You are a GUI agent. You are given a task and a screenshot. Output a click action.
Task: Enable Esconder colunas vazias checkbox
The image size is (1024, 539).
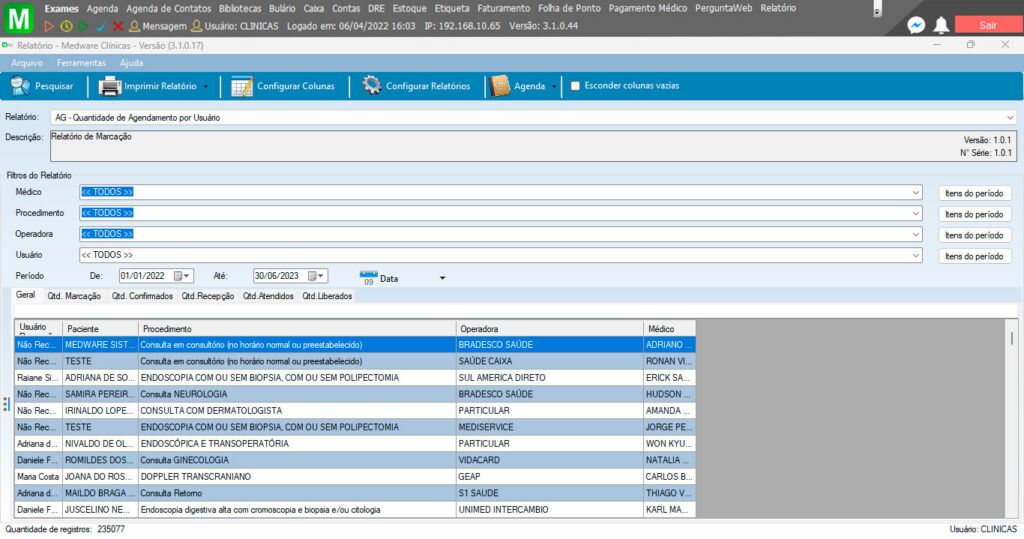tap(575, 86)
